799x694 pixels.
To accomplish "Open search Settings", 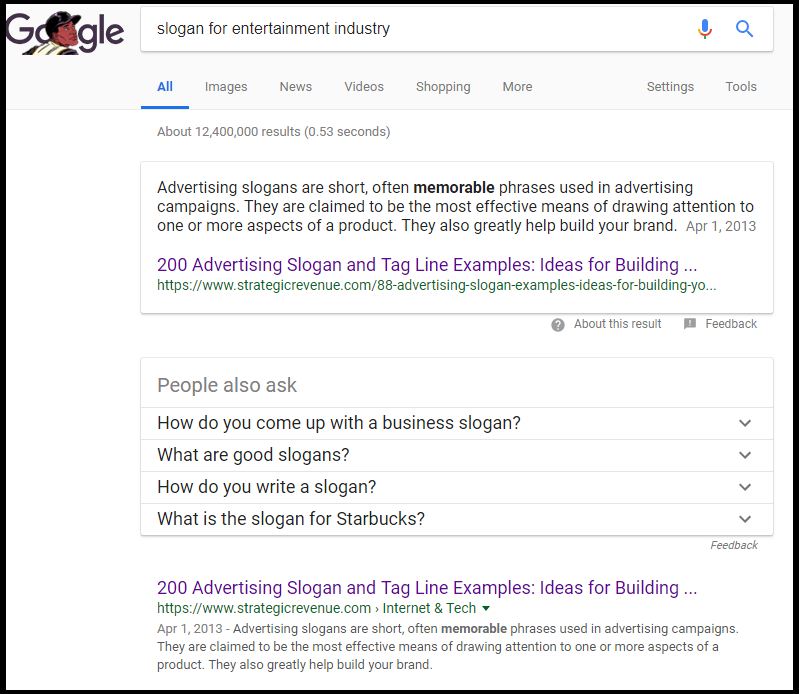I will pos(670,87).
